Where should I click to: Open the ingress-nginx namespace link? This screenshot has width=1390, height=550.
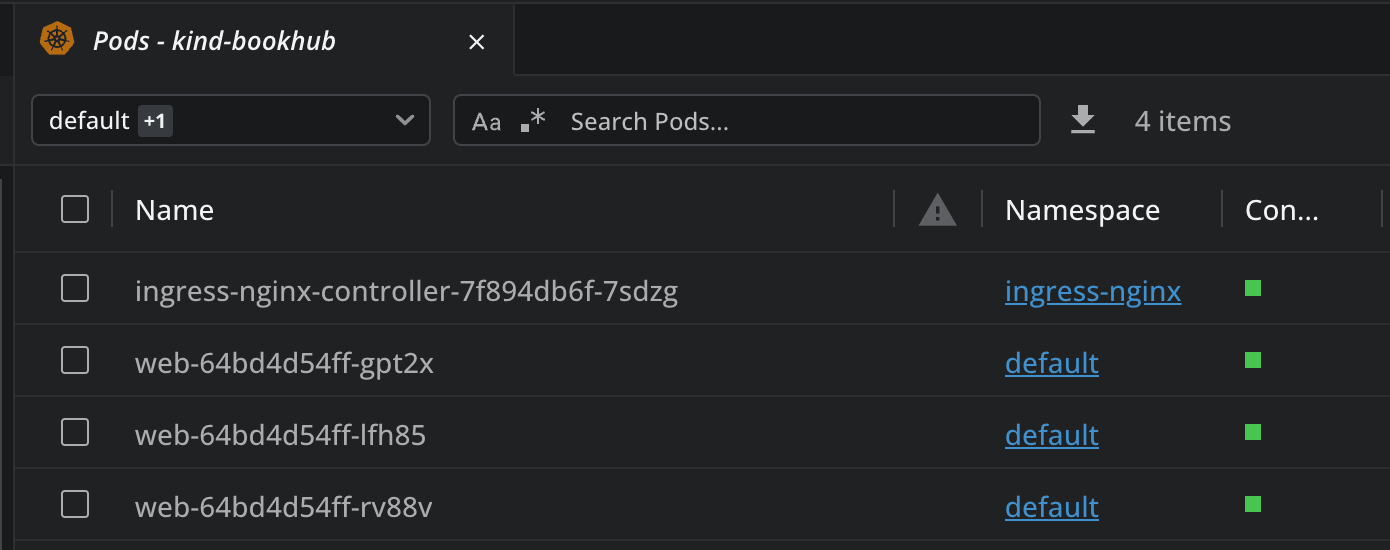pos(1093,292)
